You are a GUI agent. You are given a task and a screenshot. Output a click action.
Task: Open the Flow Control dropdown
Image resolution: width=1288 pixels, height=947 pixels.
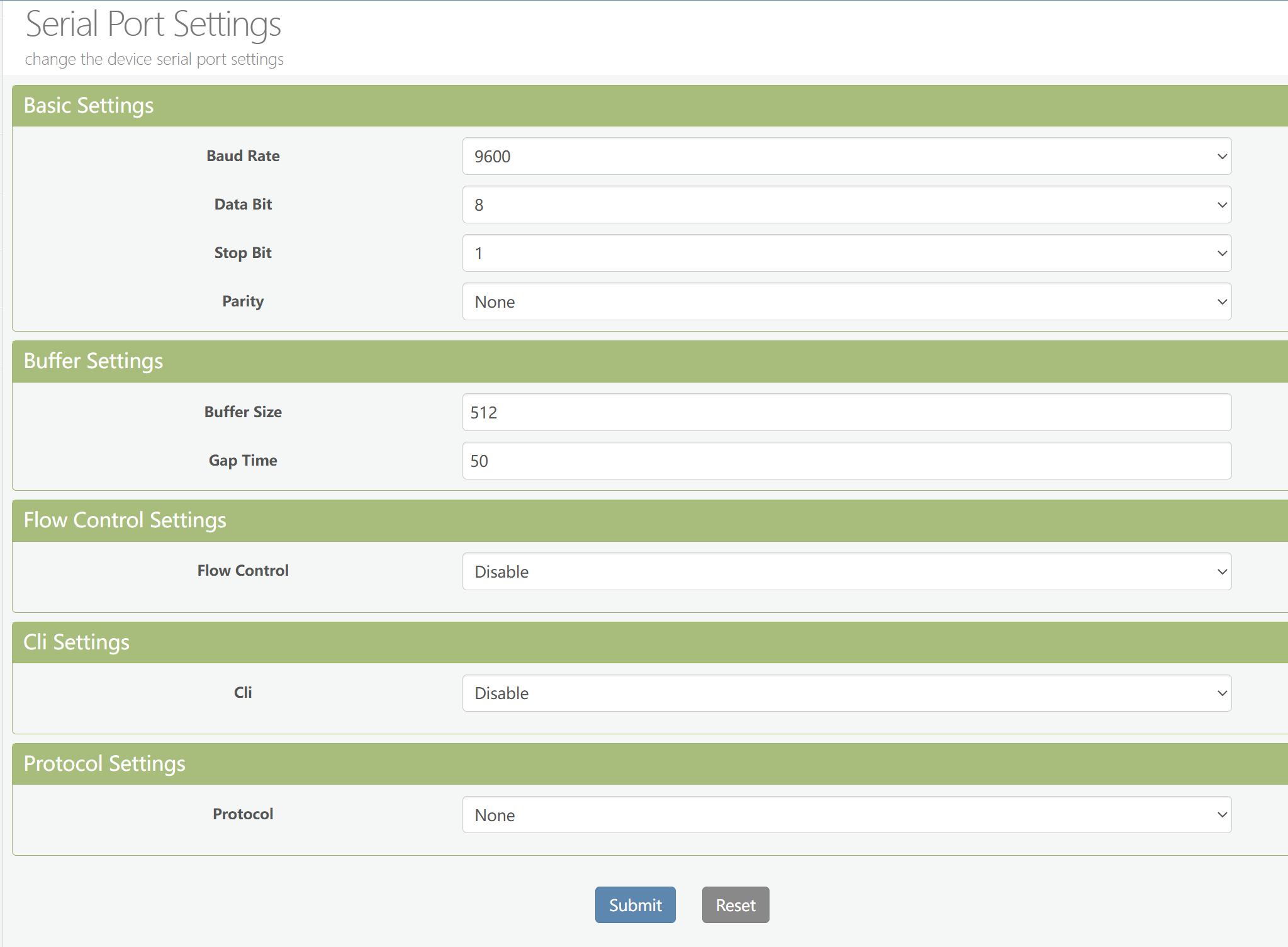pos(846,571)
